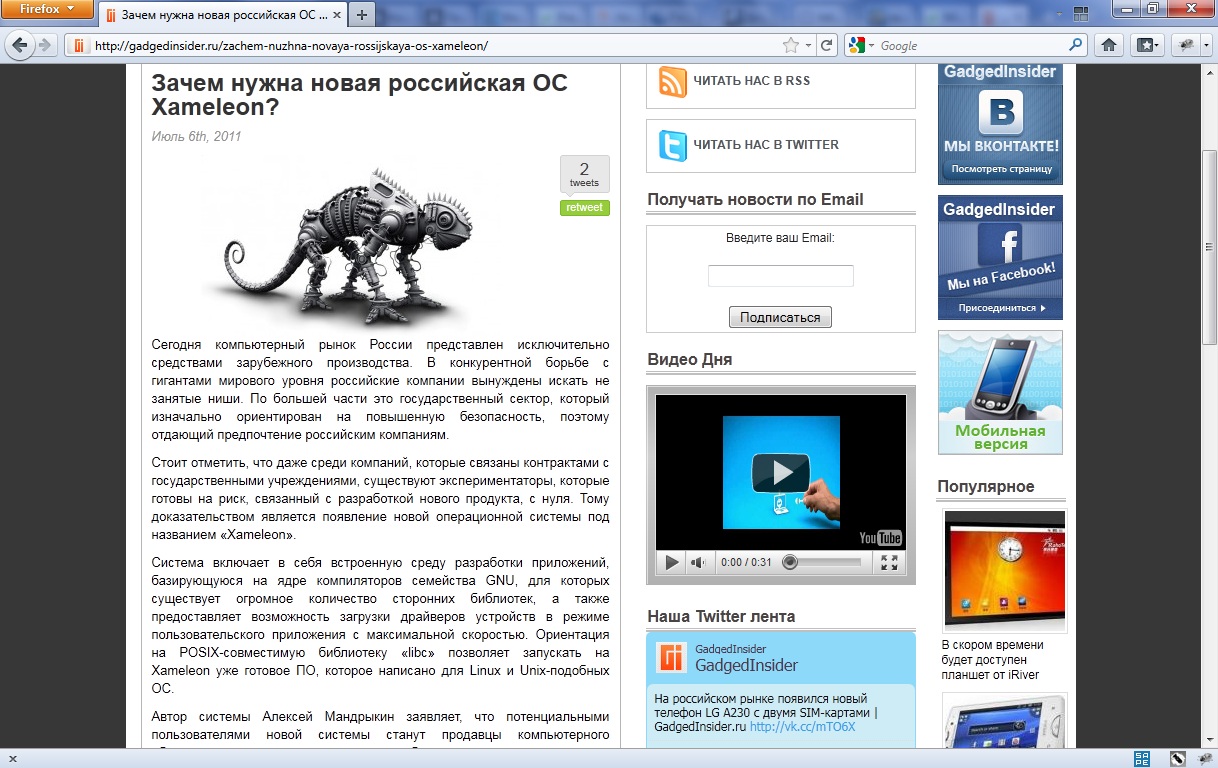This screenshot has height=768, width=1218.
Task: Click the "Популярное" heading
Action: point(986,487)
